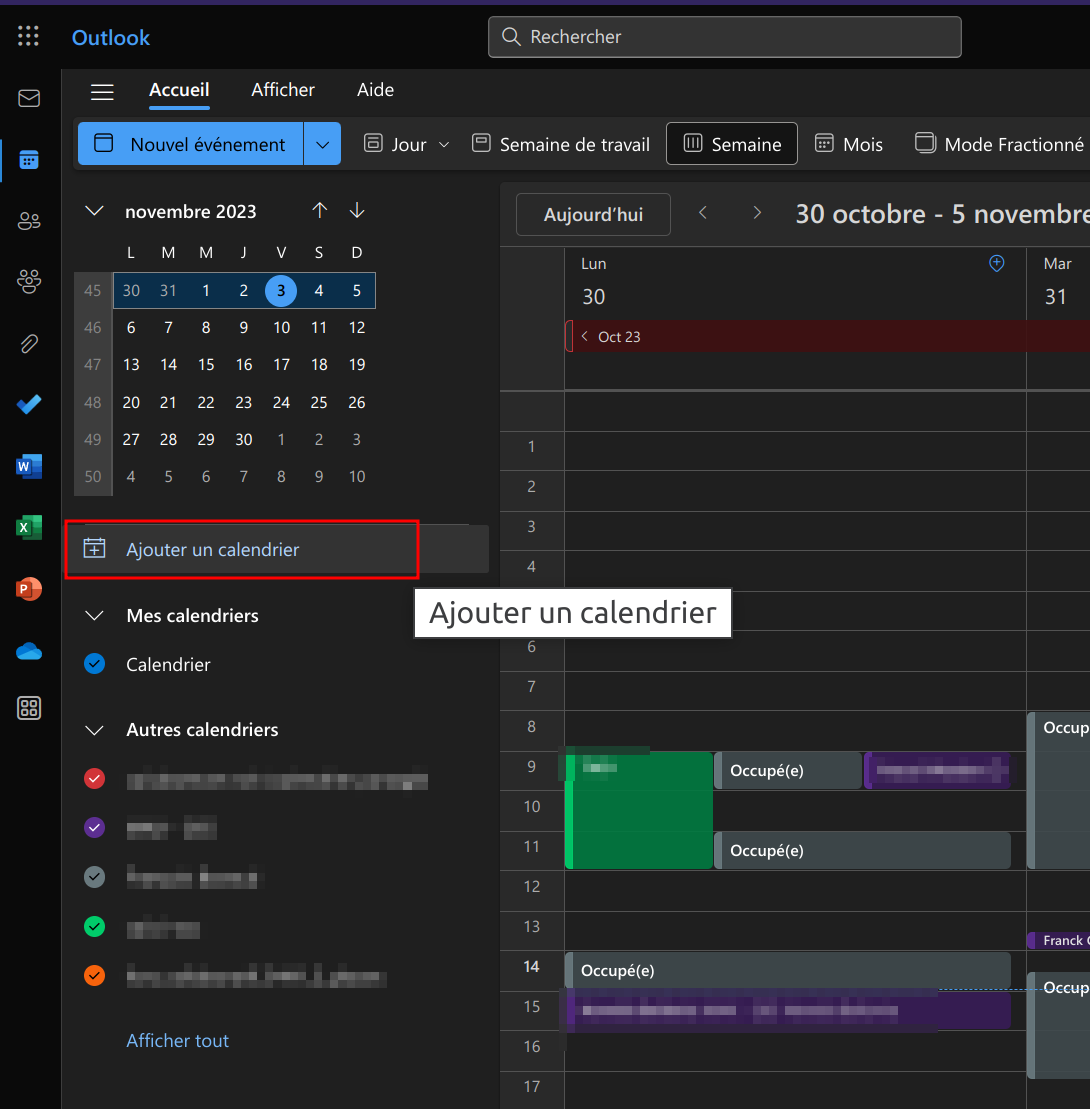
Task: Click the Afficher tout link
Action: pyautogui.click(x=177, y=1041)
